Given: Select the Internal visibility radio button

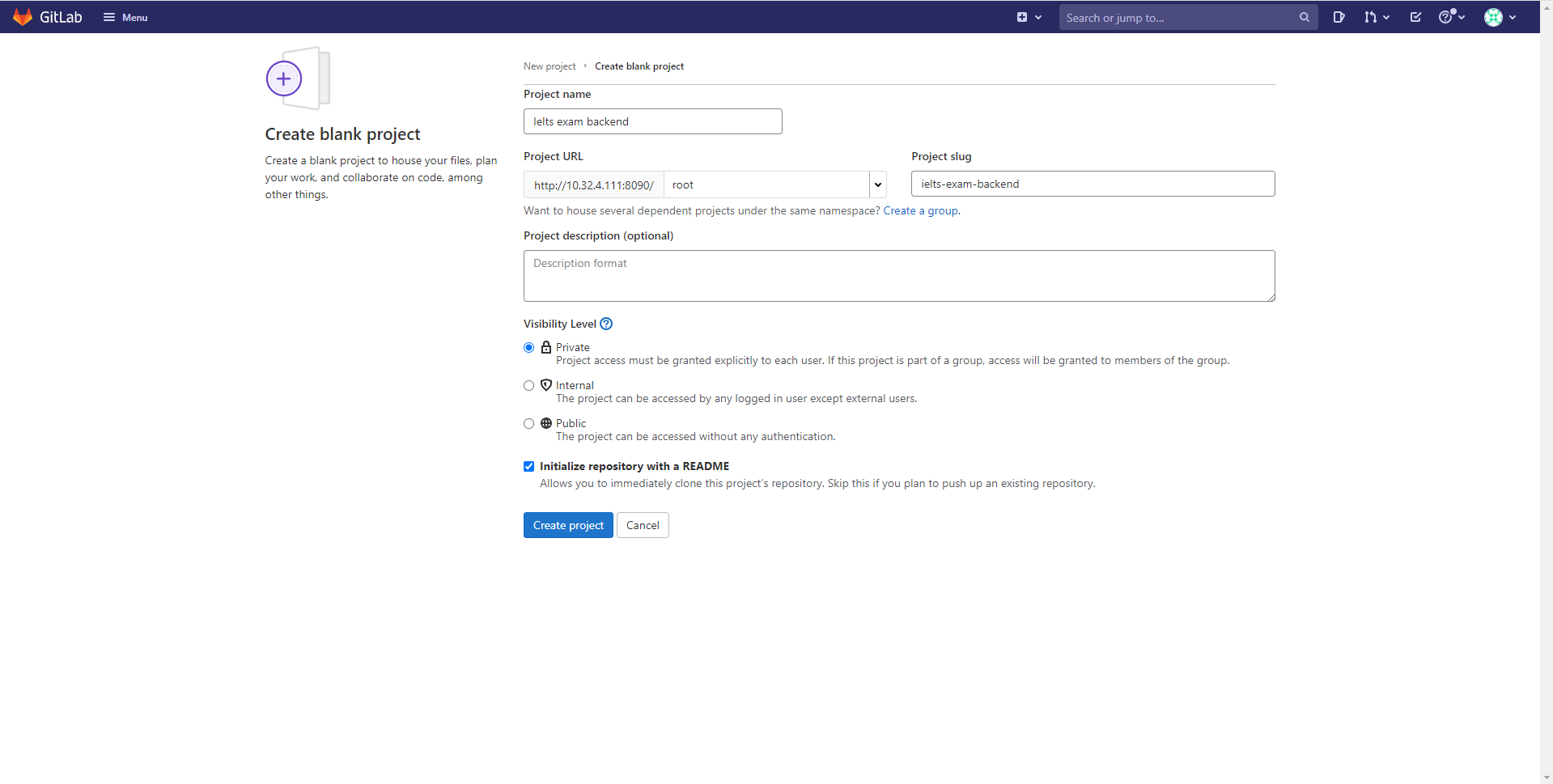Looking at the screenshot, I should pyautogui.click(x=529, y=386).
